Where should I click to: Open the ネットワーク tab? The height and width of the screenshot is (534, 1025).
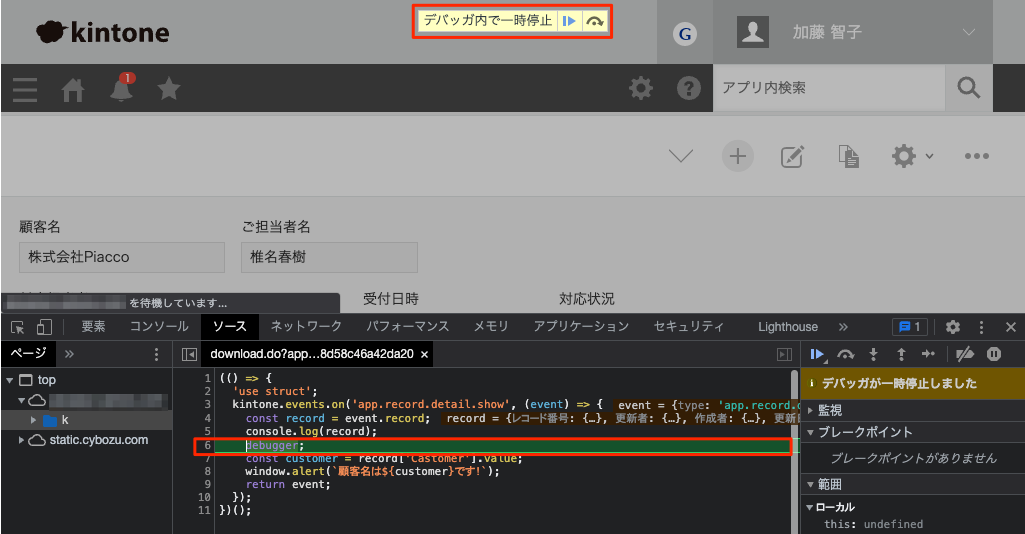[306, 326]
